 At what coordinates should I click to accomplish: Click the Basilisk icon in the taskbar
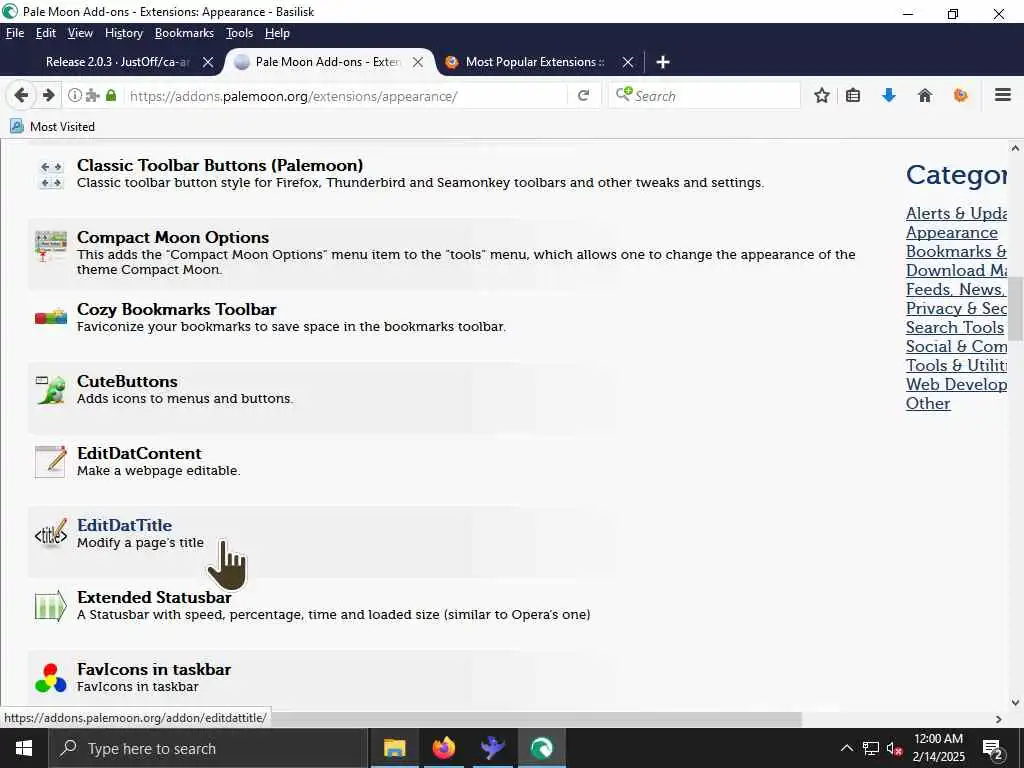(541, 748)
